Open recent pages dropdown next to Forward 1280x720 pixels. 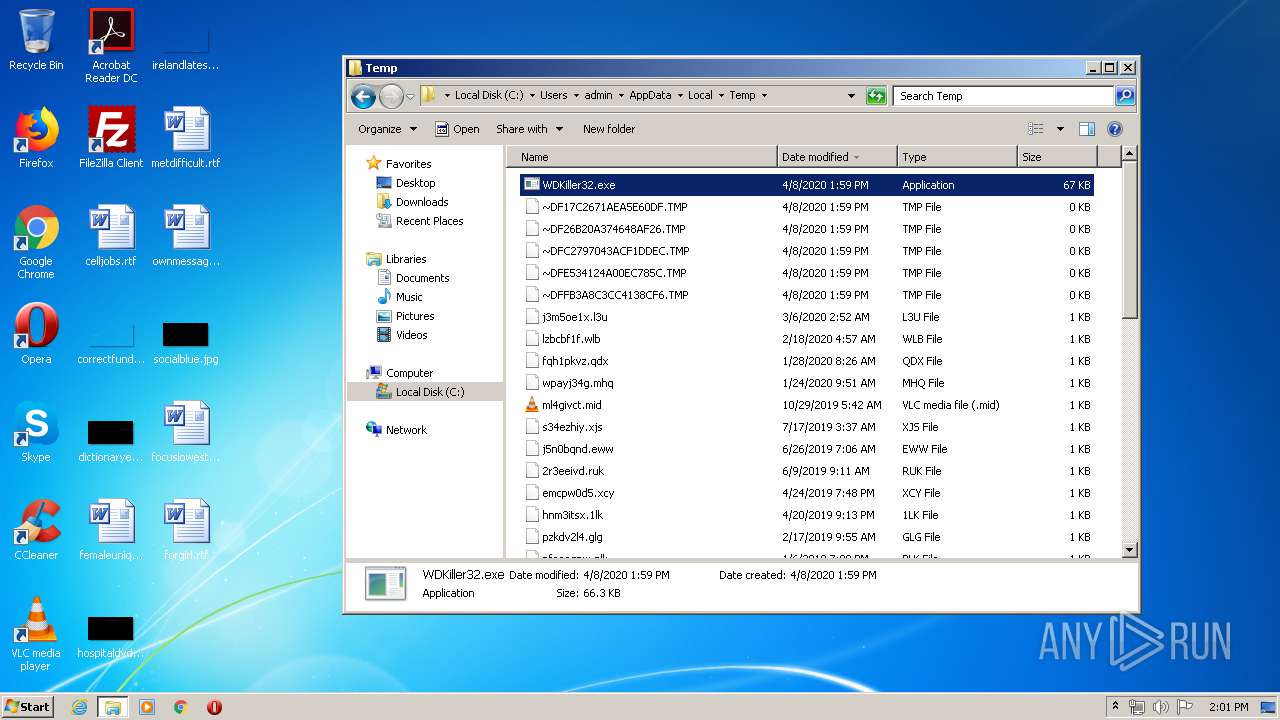point(410,97)
